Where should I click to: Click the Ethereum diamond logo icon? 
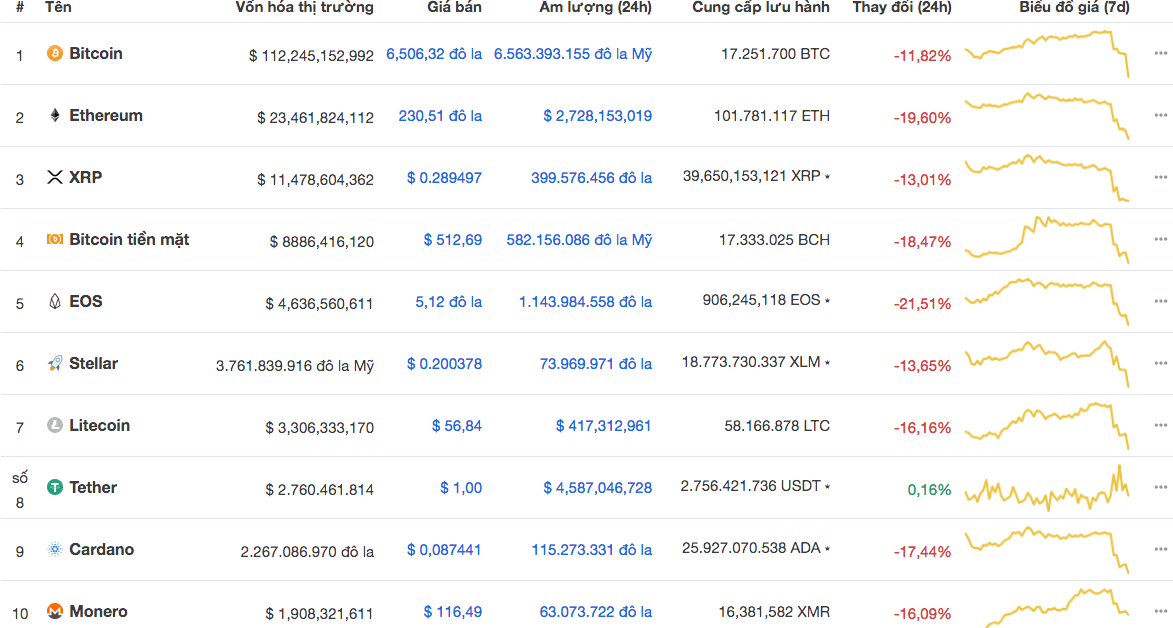(55, 115)
